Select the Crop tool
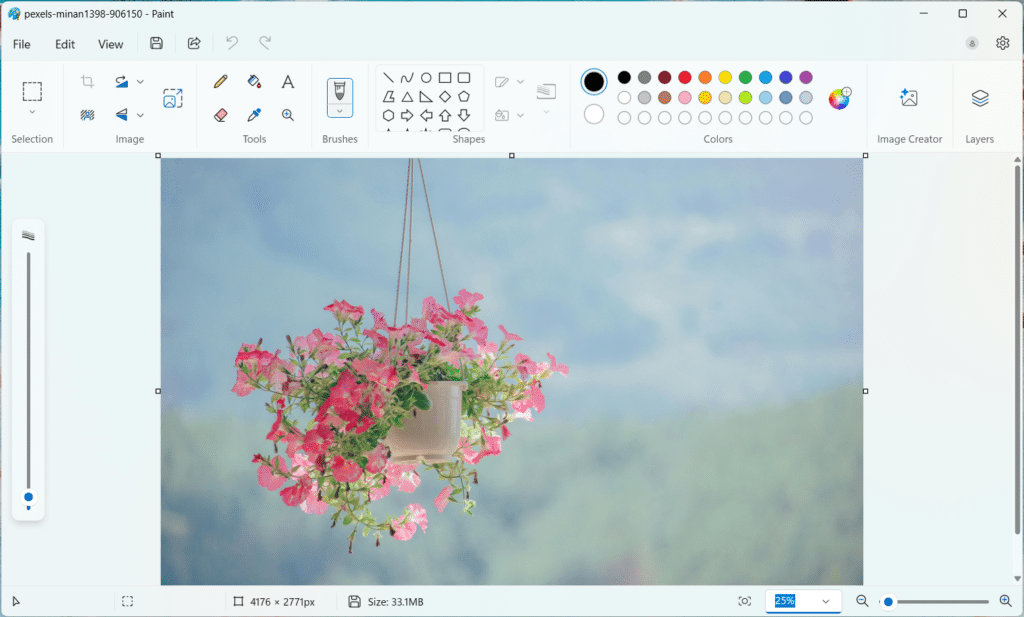Viewport: 1024px width, 617px height. click(87, 81)
